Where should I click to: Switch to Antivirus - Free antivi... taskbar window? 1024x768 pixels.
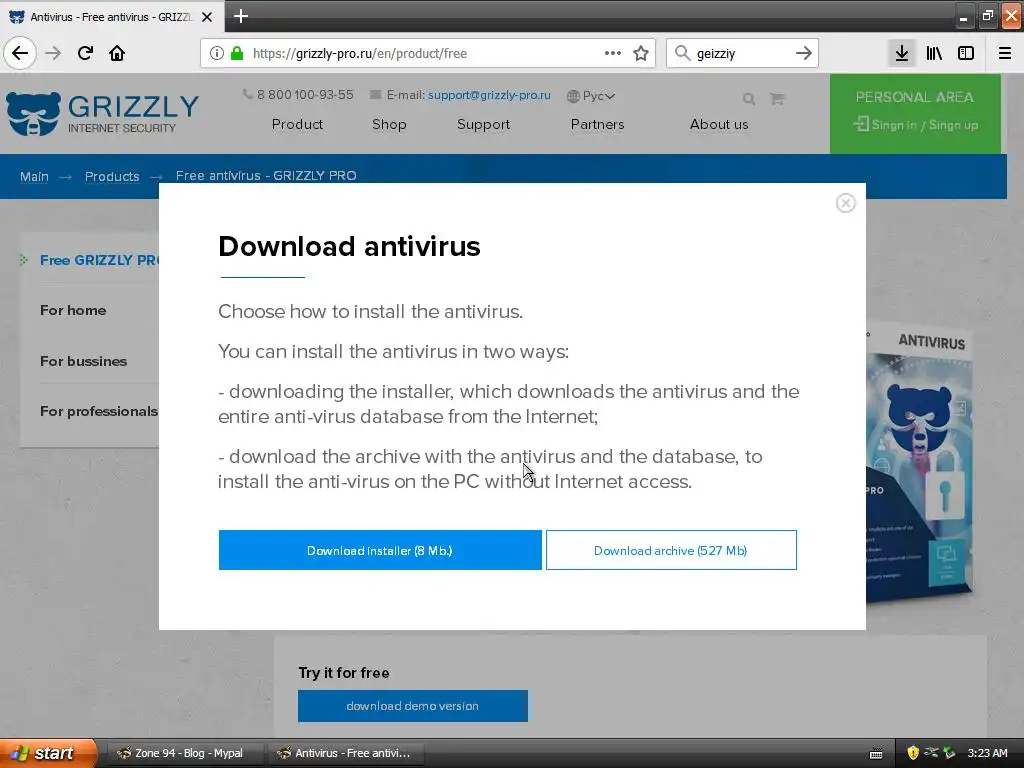click(346, 753)
